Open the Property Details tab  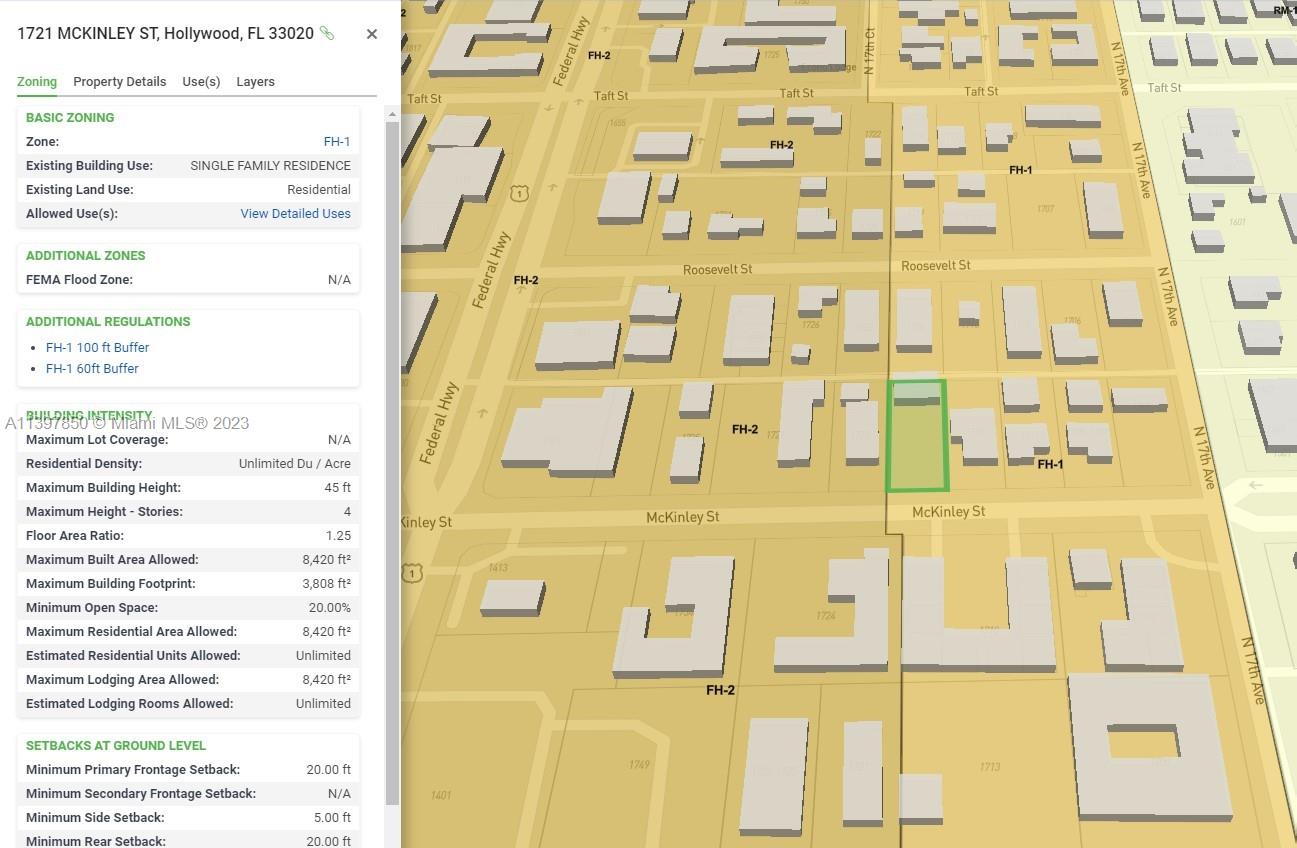point(119,82)
